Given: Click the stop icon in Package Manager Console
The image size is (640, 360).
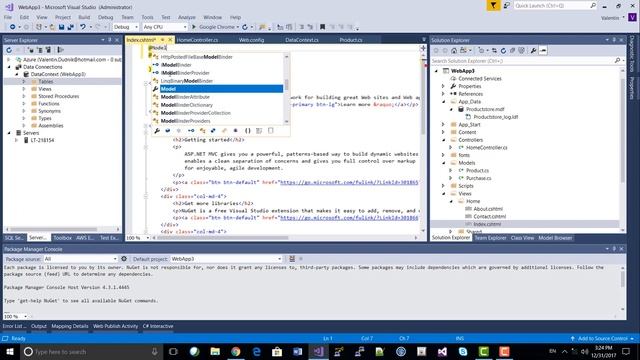Looking at the screenshot, I should (x=301, y=259).
